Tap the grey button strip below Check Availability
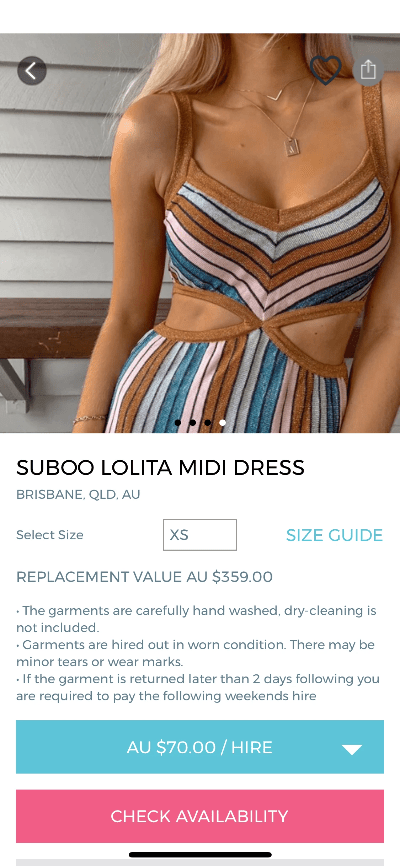The width and height of the screenshot is (400, 866). [200, 862]
